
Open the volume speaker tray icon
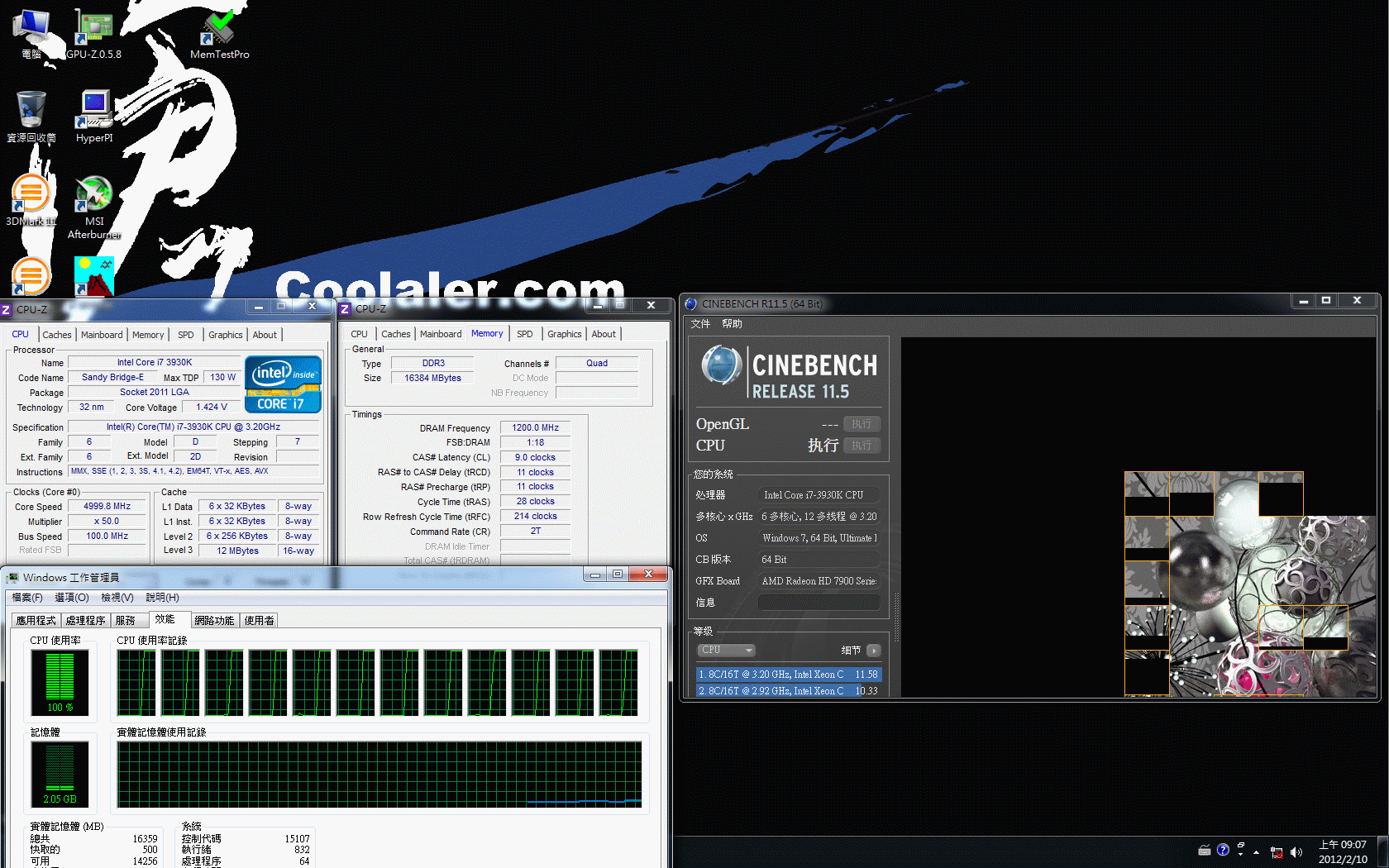1296,852
